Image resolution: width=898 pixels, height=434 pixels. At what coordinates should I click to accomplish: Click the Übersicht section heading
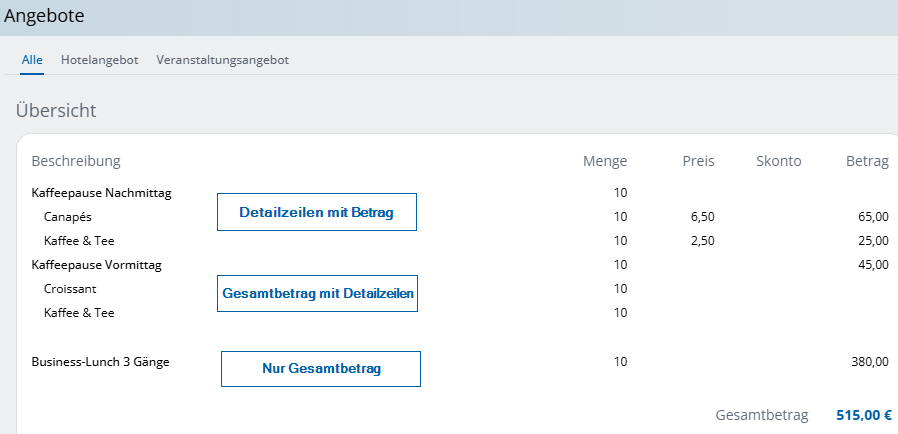click(x=56, y=111)
